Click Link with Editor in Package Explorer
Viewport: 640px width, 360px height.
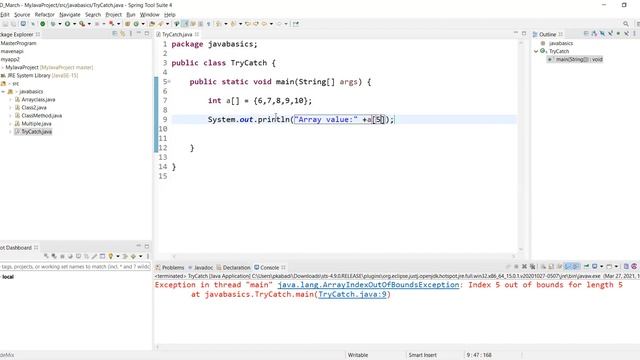coord(122,34)
